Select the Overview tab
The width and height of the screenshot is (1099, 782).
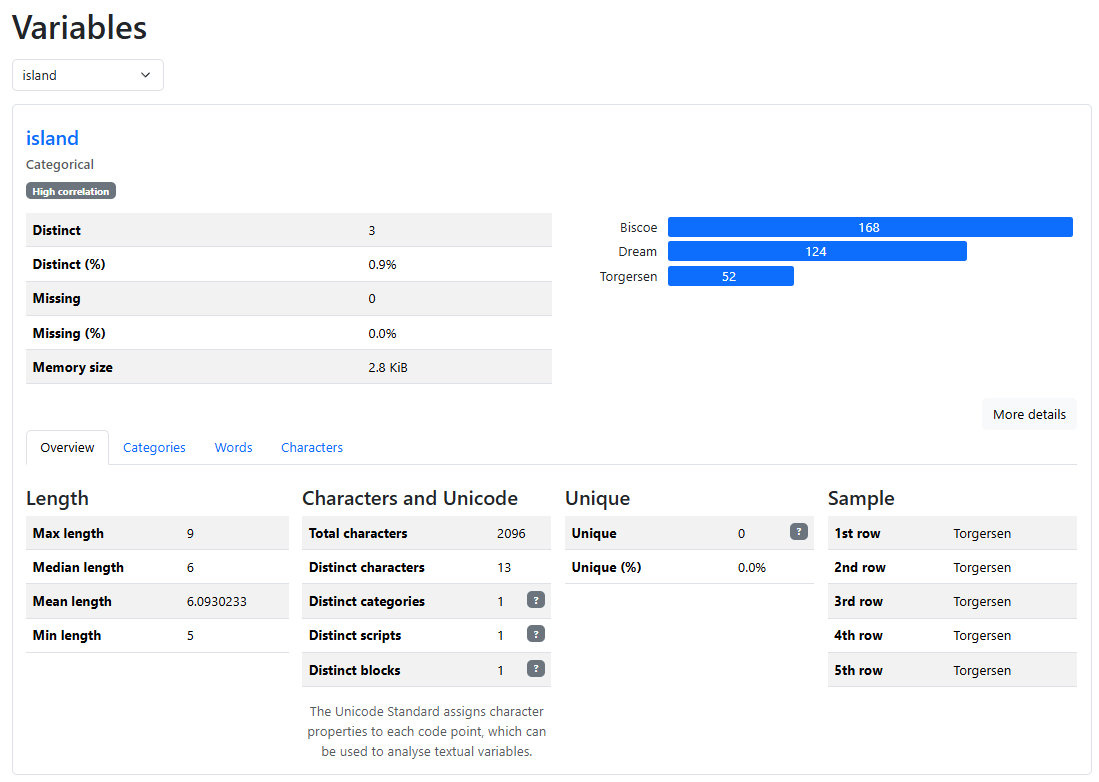tap(67, 447)
